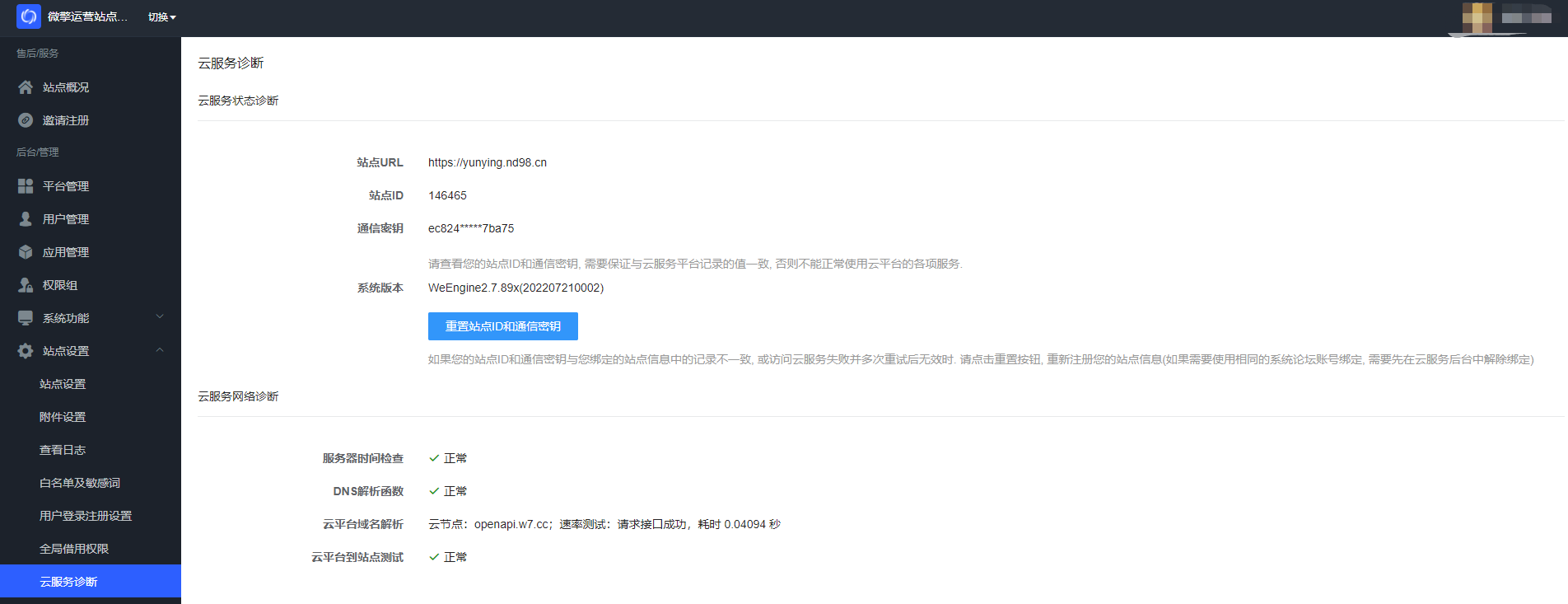This screenshot has width=1568, height=604.
Task: Click the user-lock icon beside 权限组
Action: pos(26,285)
